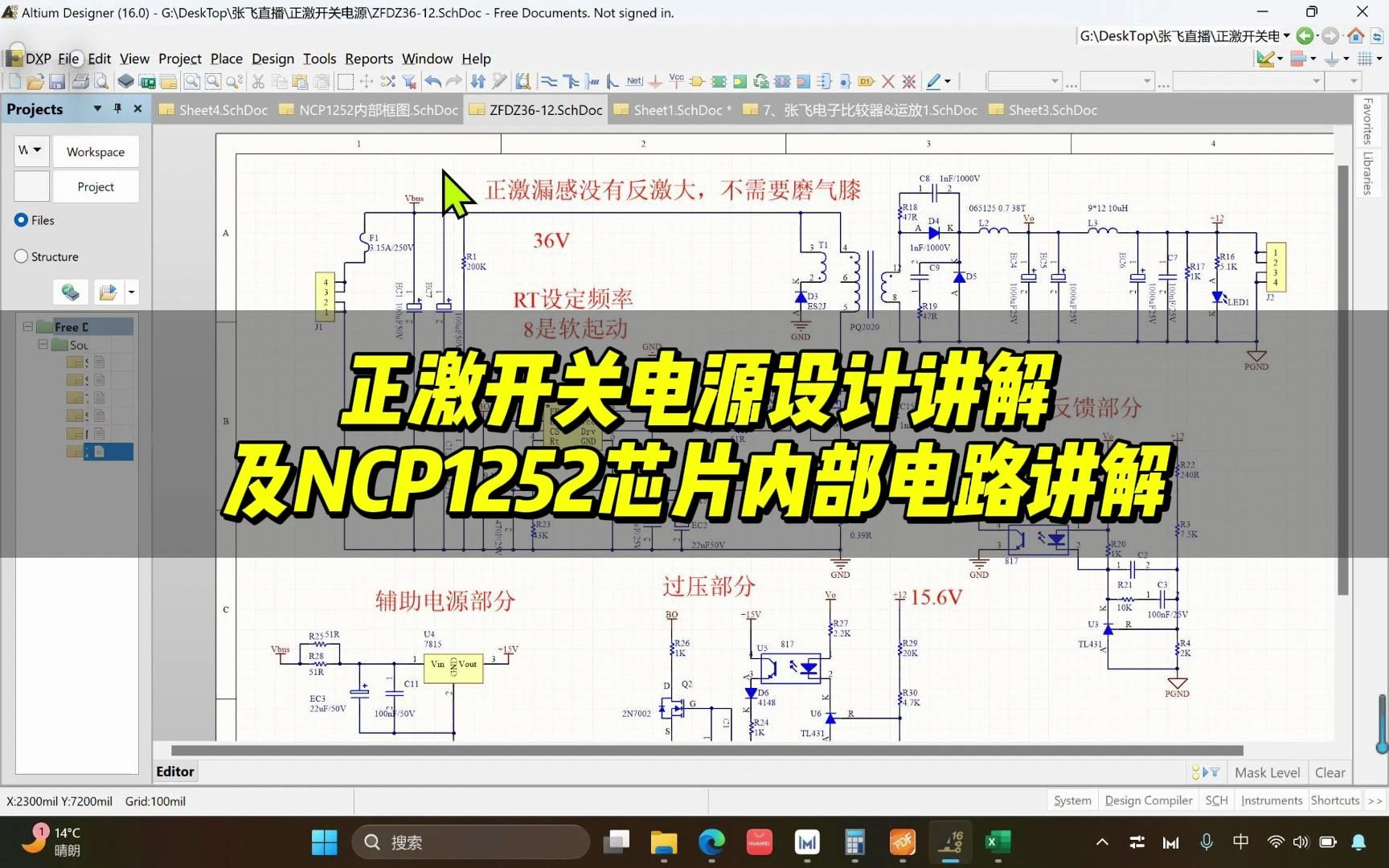Select the Cut tool
Viewport: 1389px width, 868px height.
(257, 81)
